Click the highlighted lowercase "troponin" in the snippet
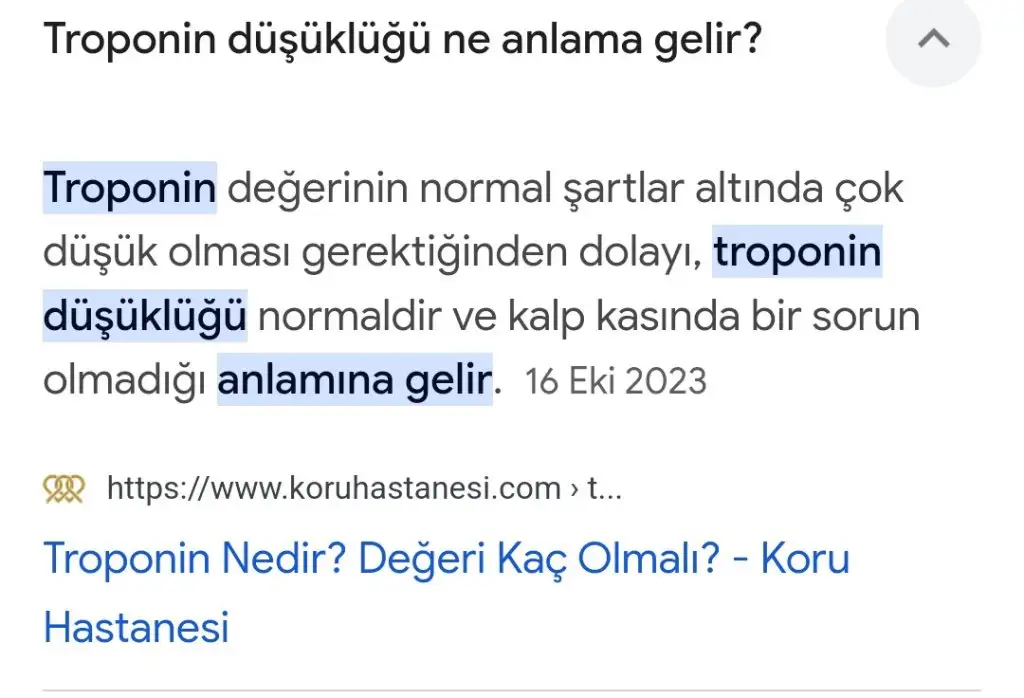Image resolution: width=1024 pixels, height=698 pixels. point(797,252)
